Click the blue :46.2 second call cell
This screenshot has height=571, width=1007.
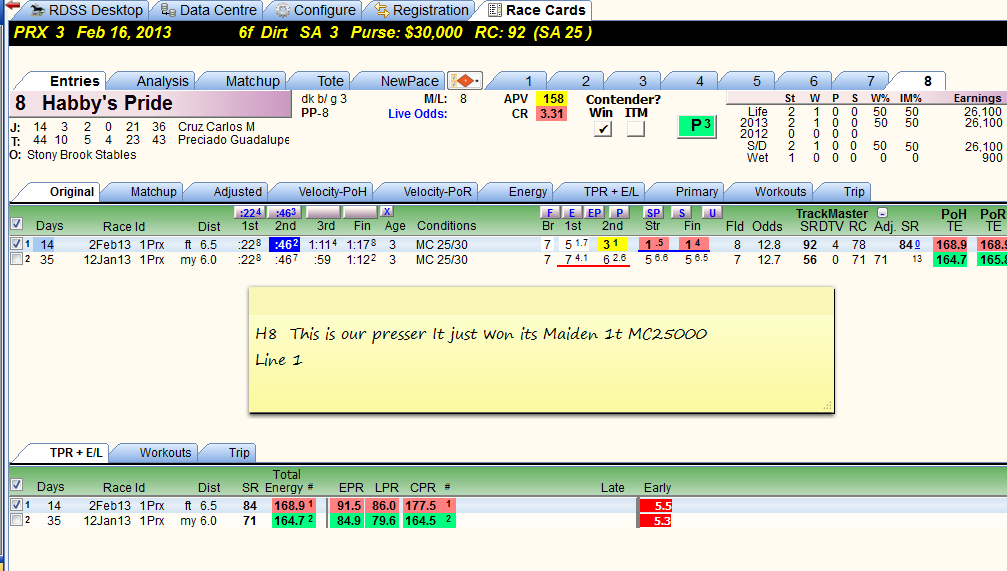coord(285,244)
